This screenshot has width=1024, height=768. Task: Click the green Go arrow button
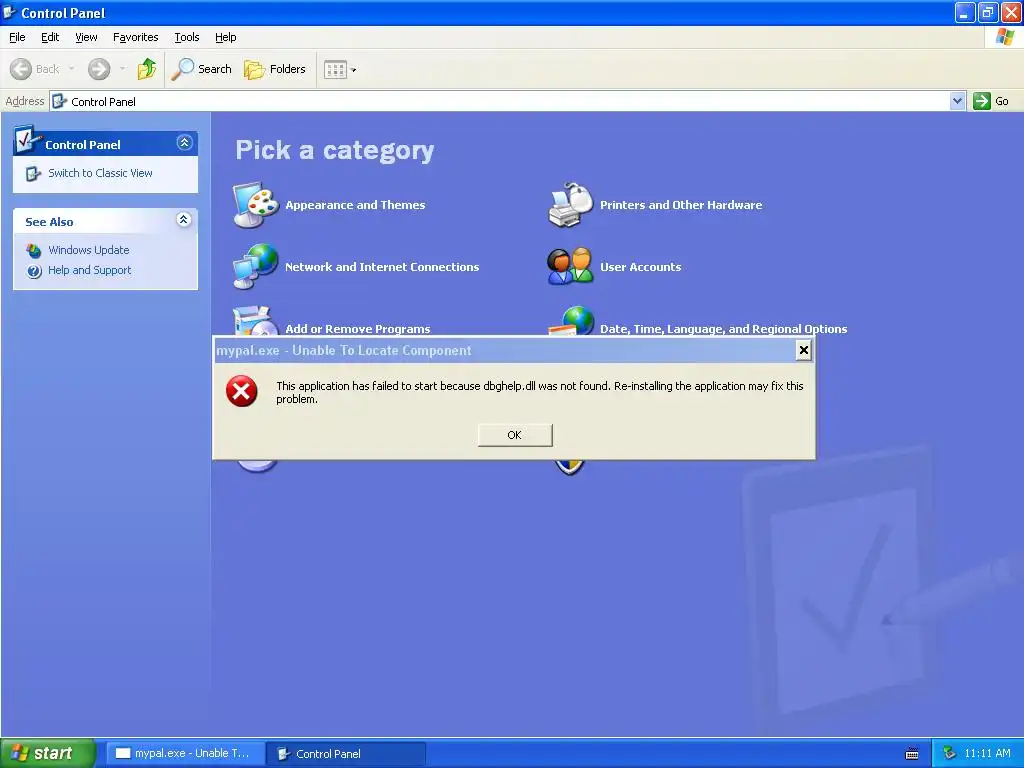982,101
